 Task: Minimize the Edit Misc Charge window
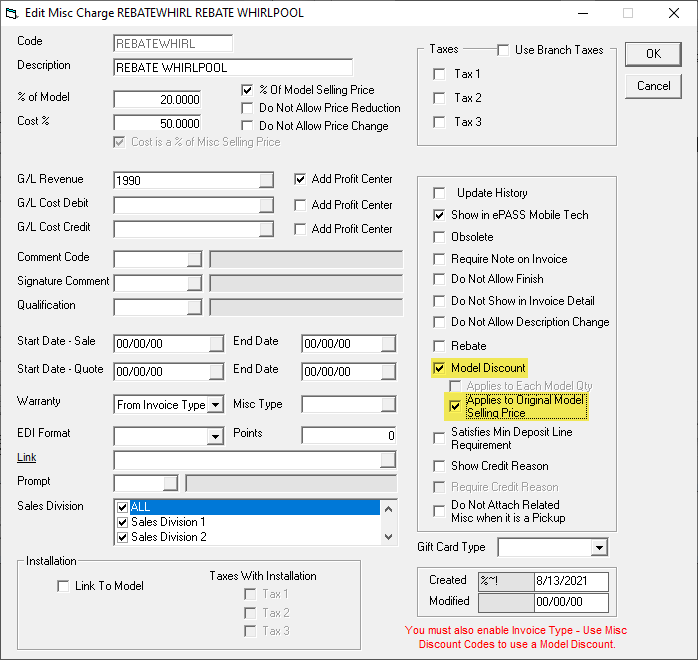[x=583, y=13]
